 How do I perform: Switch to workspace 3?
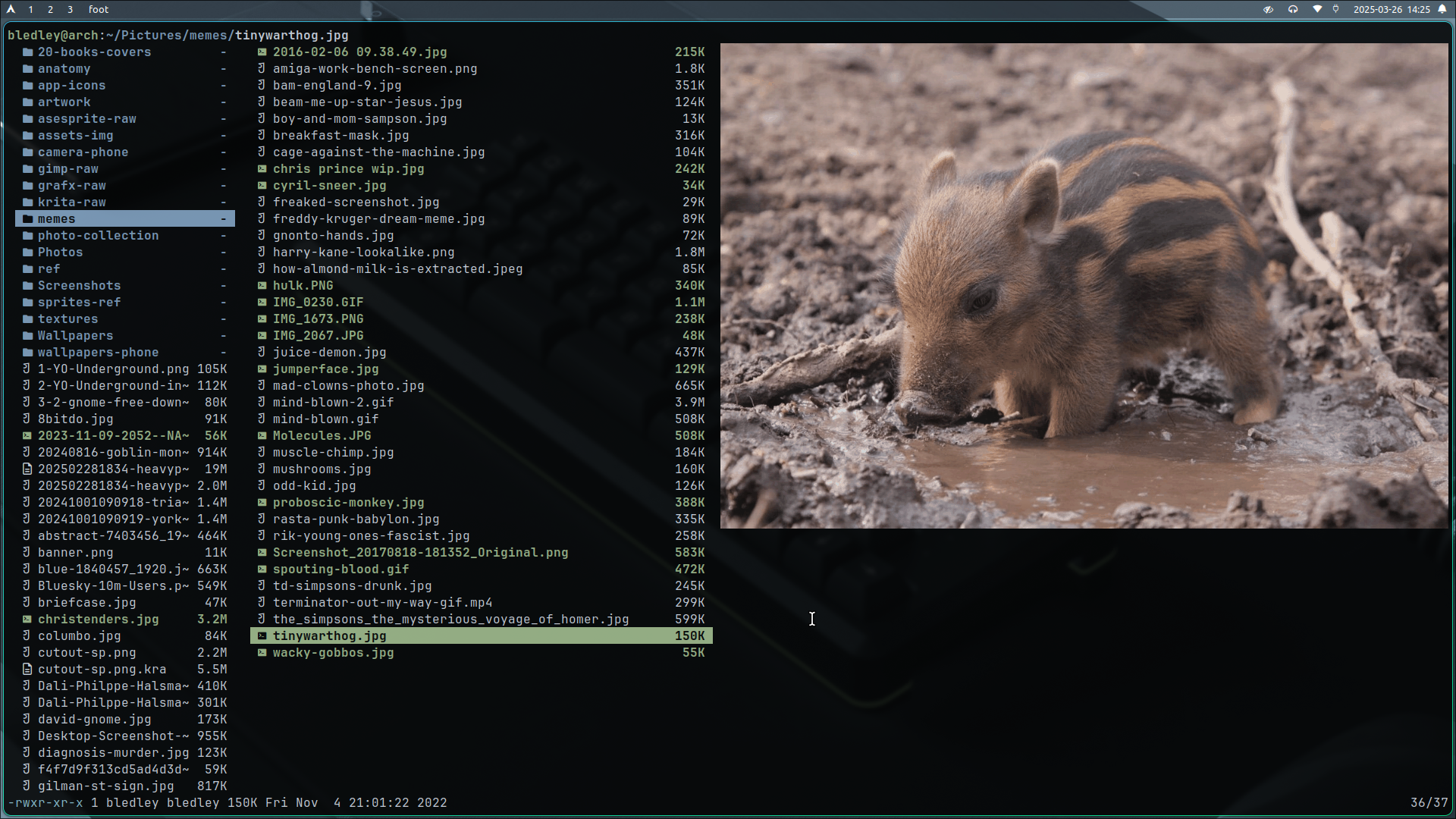pos(70,9)
